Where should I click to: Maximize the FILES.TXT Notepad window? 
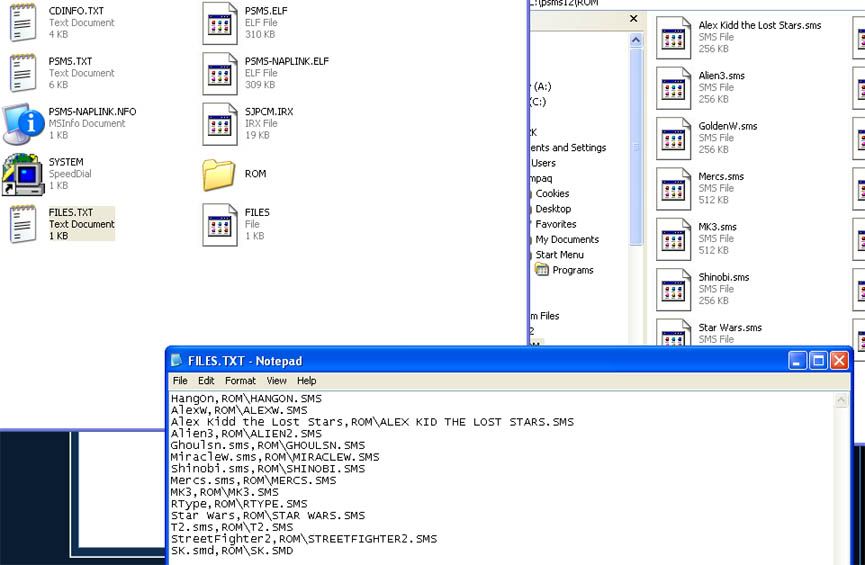pyautogui.click(x=818, y=361)
